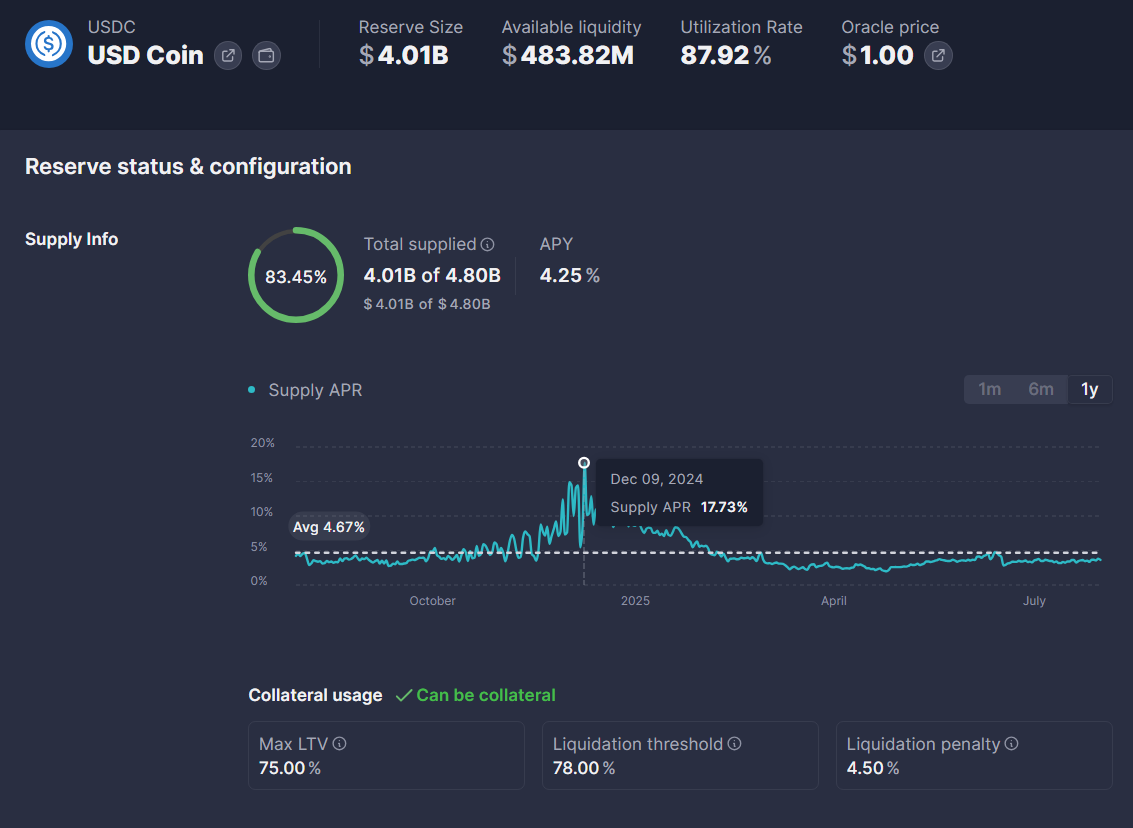
Task: Click the Utilization Rate 87.92% value
Action: coord(725,55)
